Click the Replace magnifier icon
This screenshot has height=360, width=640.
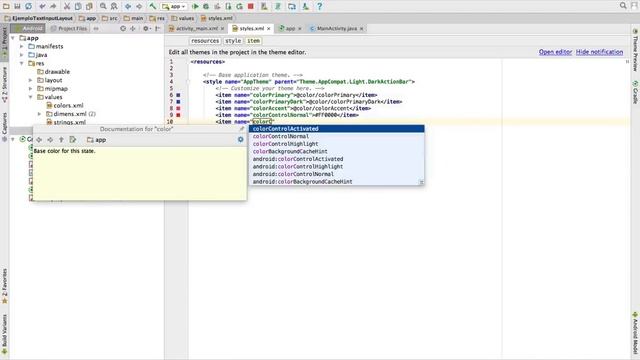114,6
